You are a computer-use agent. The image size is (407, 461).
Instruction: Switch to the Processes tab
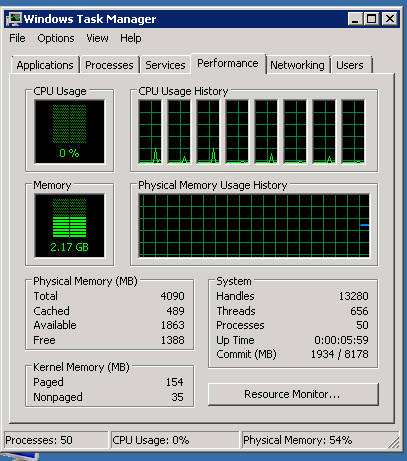pos(109,65)
